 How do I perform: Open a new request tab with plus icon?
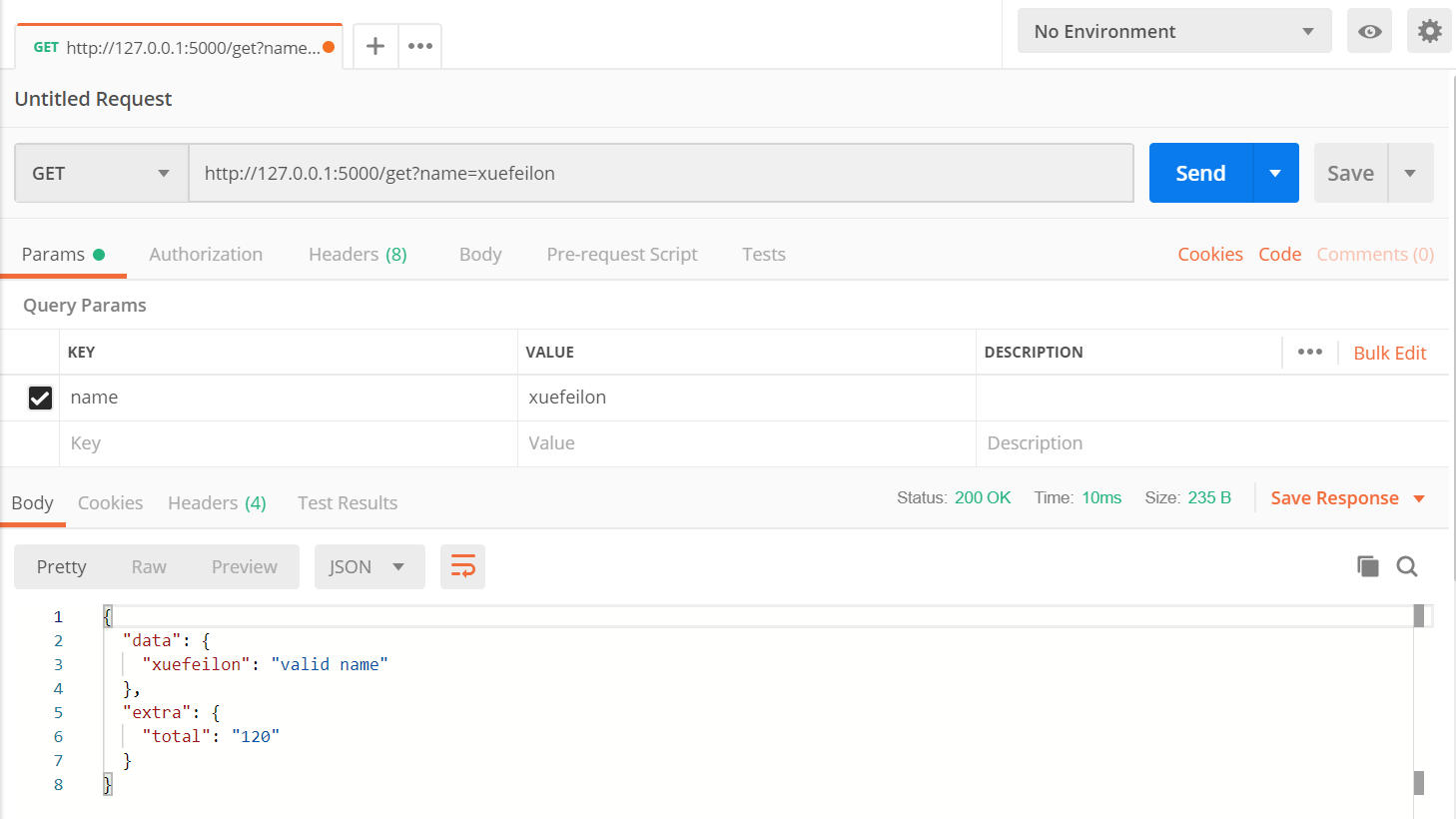tap(375, 46)
